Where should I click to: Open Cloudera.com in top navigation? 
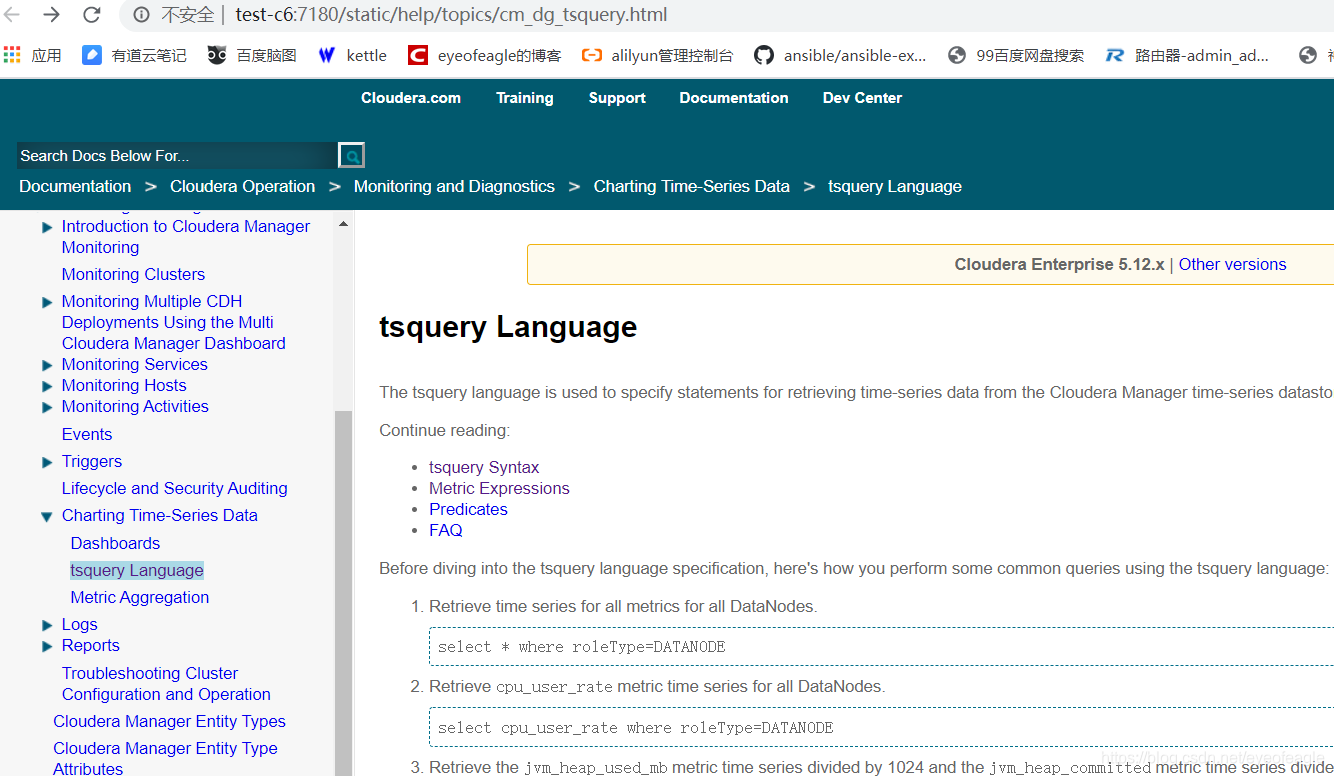coord(411,98)
